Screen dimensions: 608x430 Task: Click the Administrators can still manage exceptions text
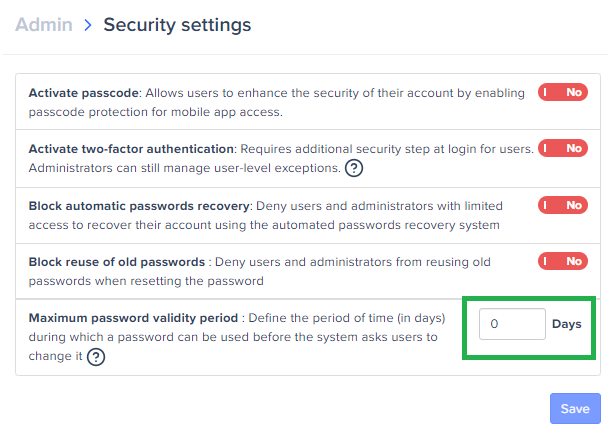pyautogui.click(x=185, y=168)
